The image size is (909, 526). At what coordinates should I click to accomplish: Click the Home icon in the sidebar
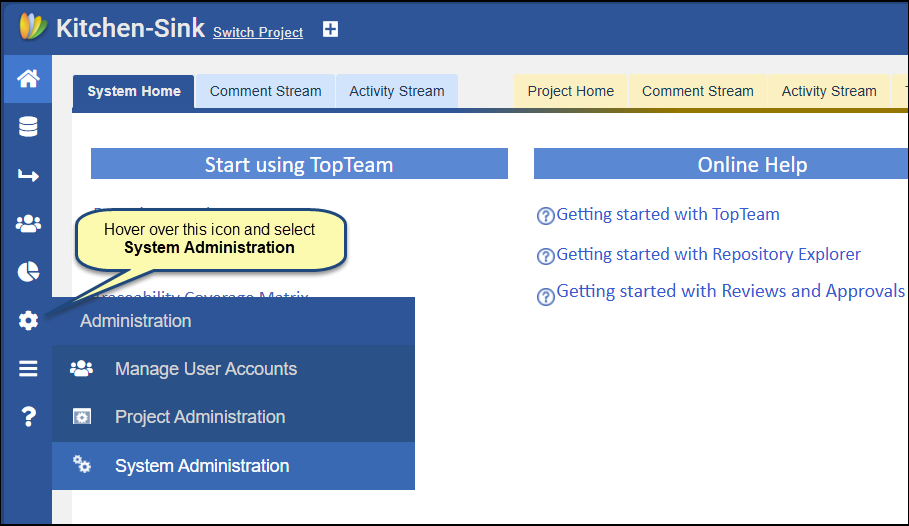tap(28, 78)
